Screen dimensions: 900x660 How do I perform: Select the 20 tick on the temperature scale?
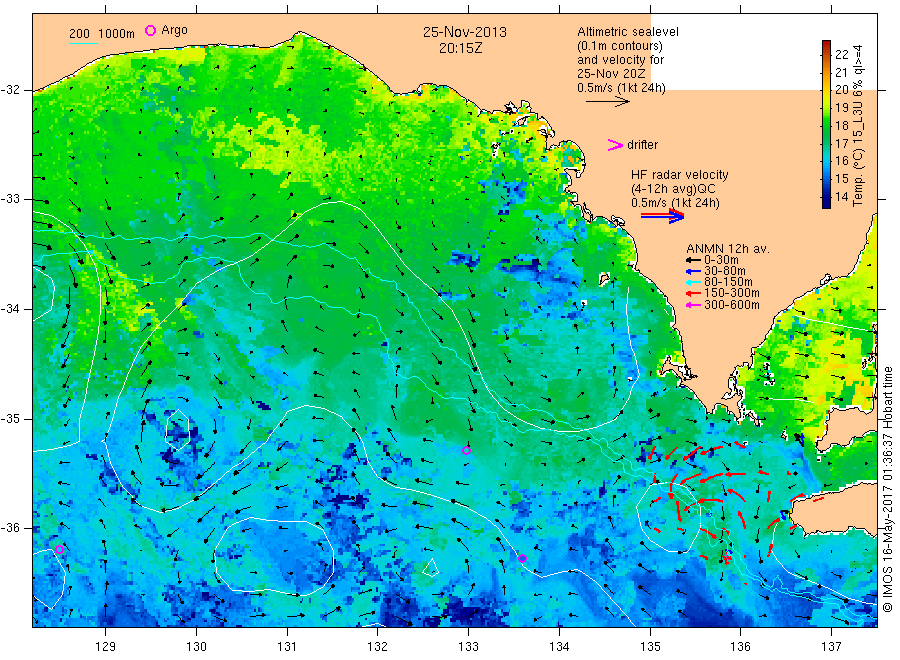coord(841,90)
